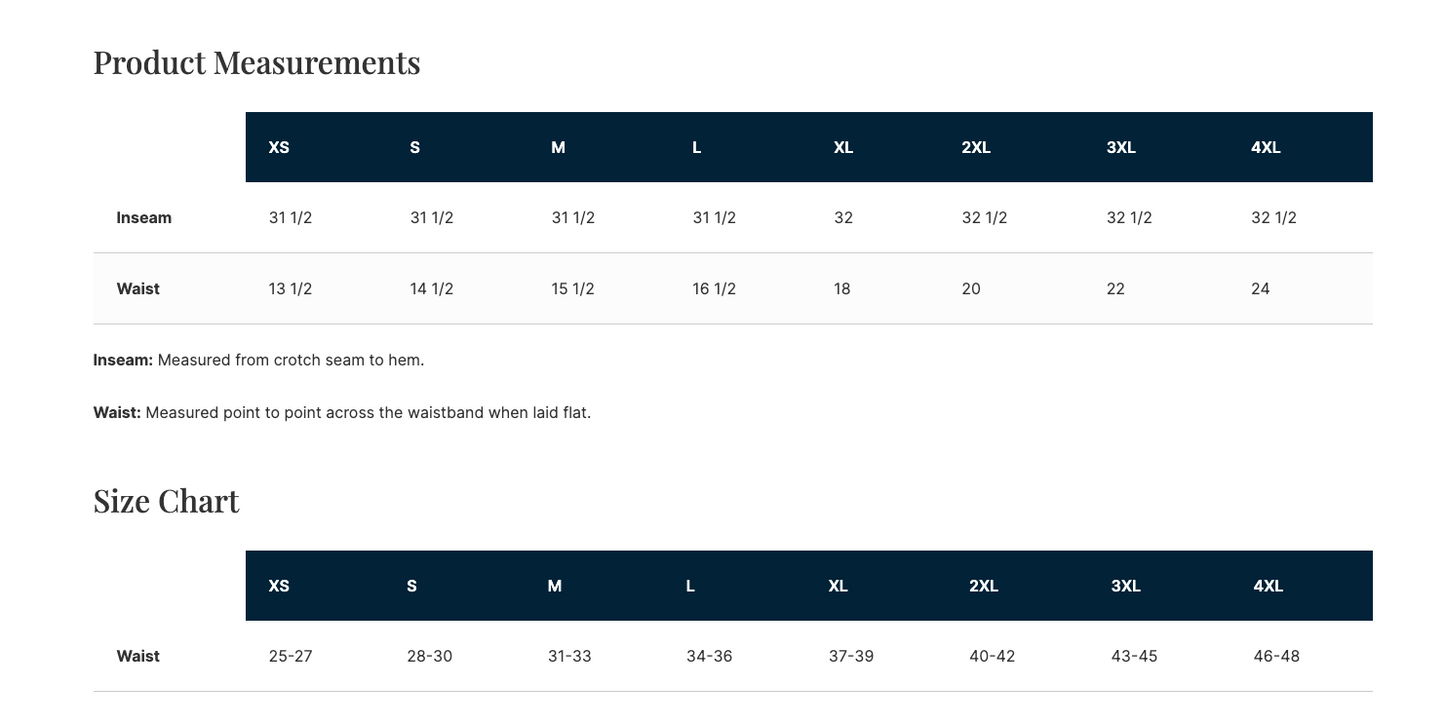Click the M header in Size Chart table
1445x724 pixels.
(x=555, y=586)
